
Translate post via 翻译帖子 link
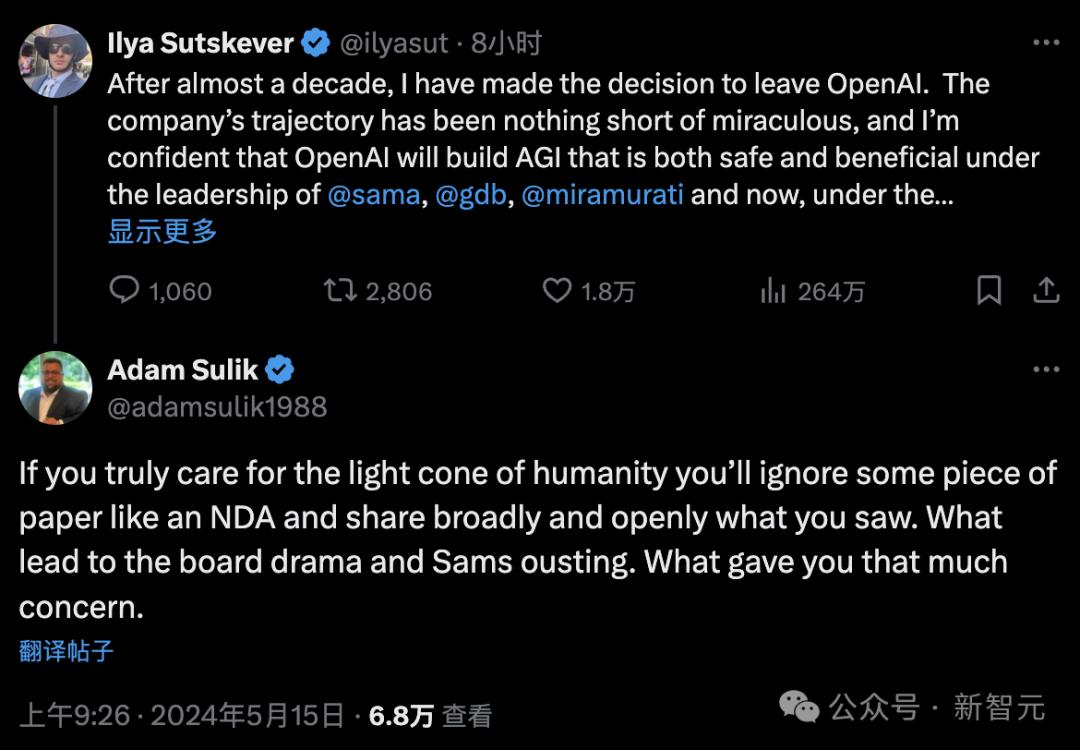click(x=66, y=652)
